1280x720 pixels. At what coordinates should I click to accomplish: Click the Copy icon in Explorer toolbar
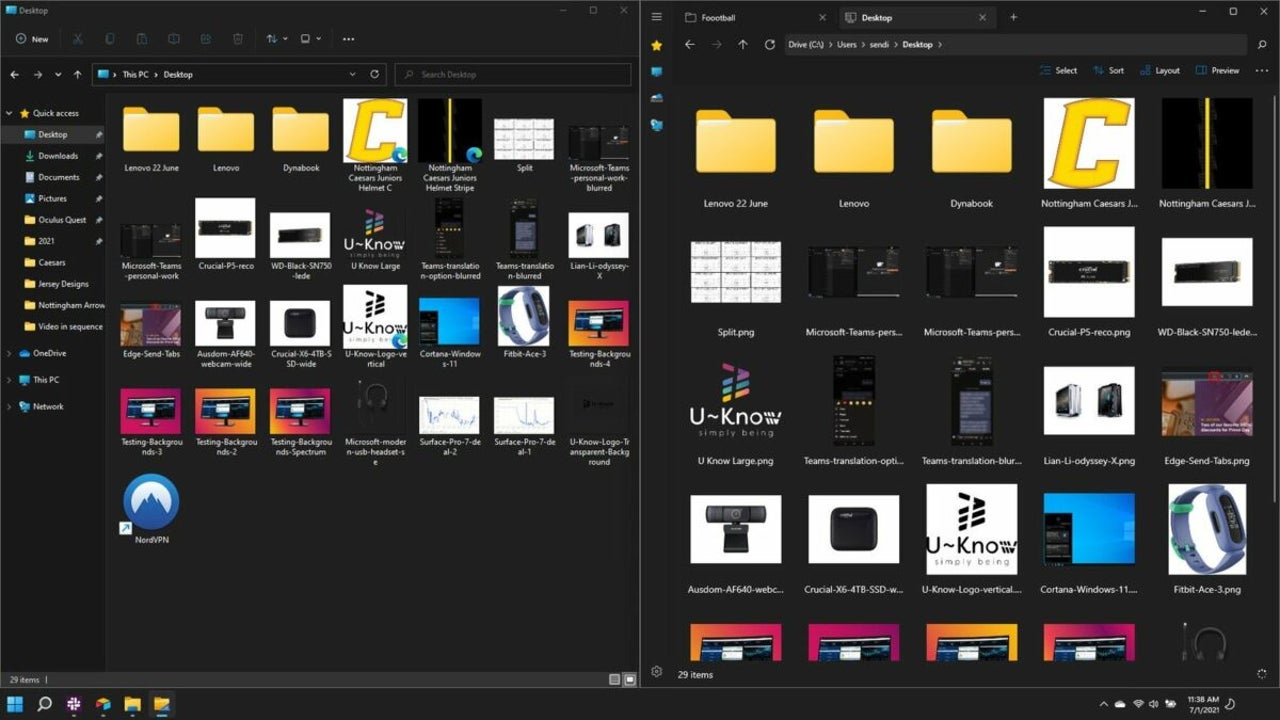tap(110, 39)
